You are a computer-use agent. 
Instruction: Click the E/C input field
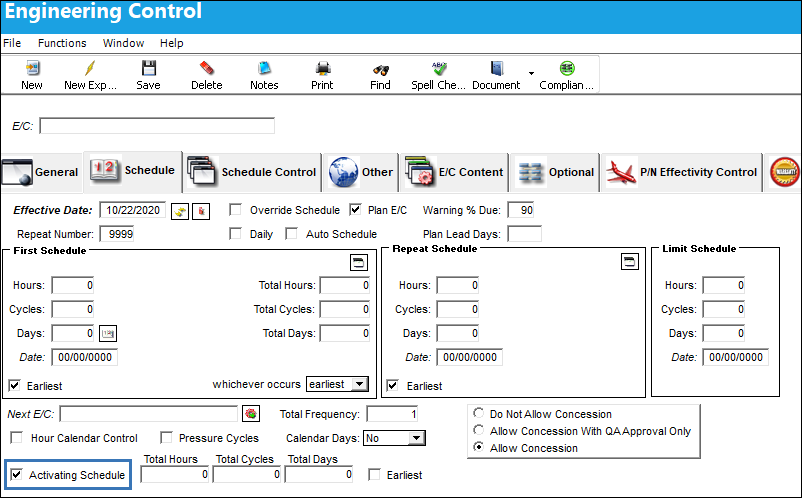[157, 126]
